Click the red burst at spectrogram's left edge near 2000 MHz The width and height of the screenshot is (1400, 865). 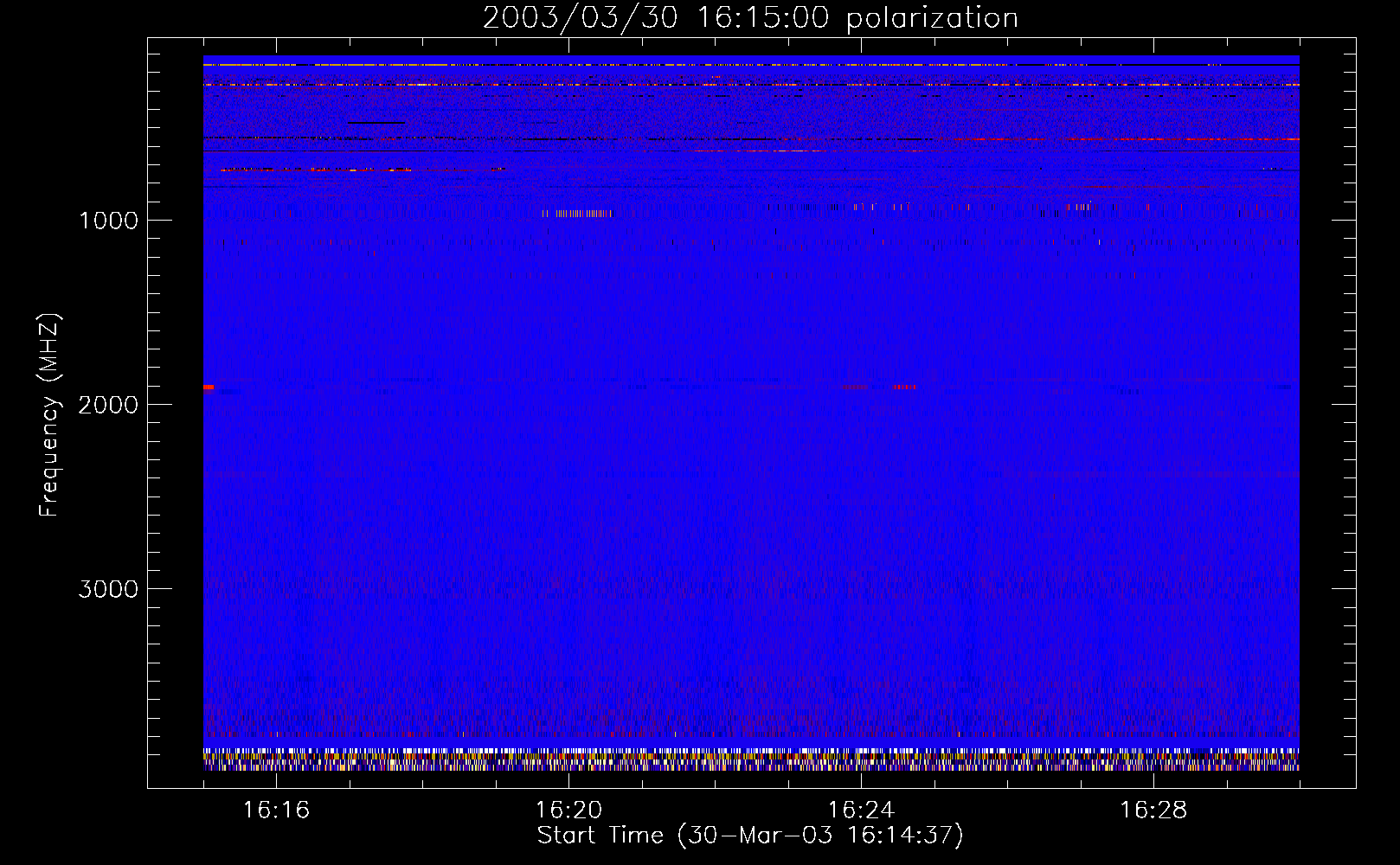coord(209,387)
